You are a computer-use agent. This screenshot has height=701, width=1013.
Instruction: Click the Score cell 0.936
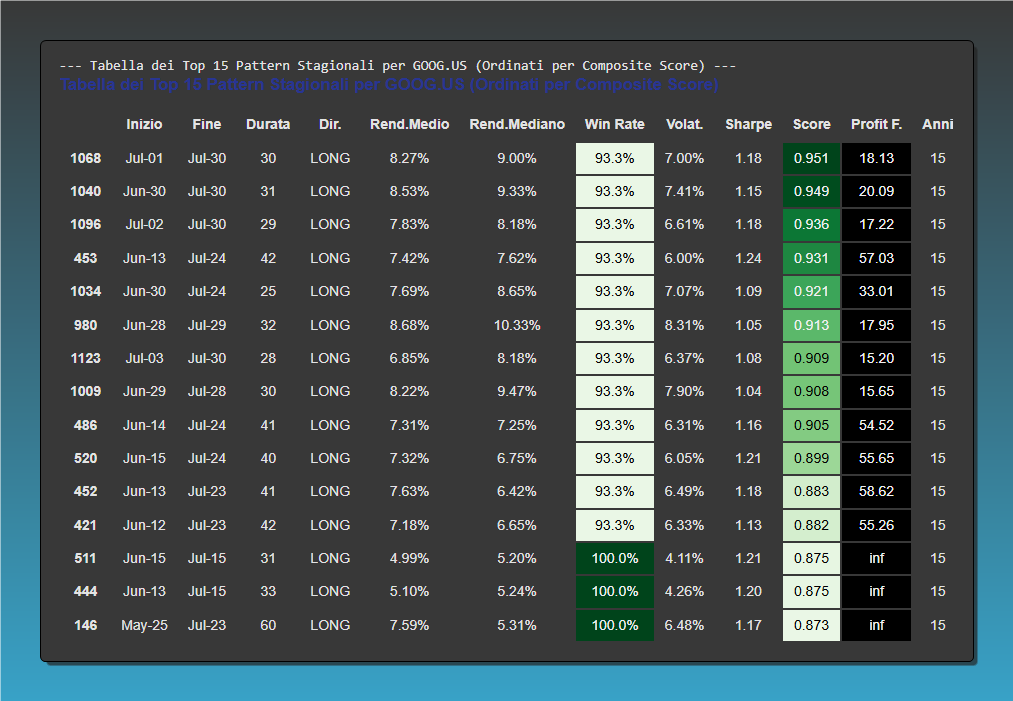[811, 224]
